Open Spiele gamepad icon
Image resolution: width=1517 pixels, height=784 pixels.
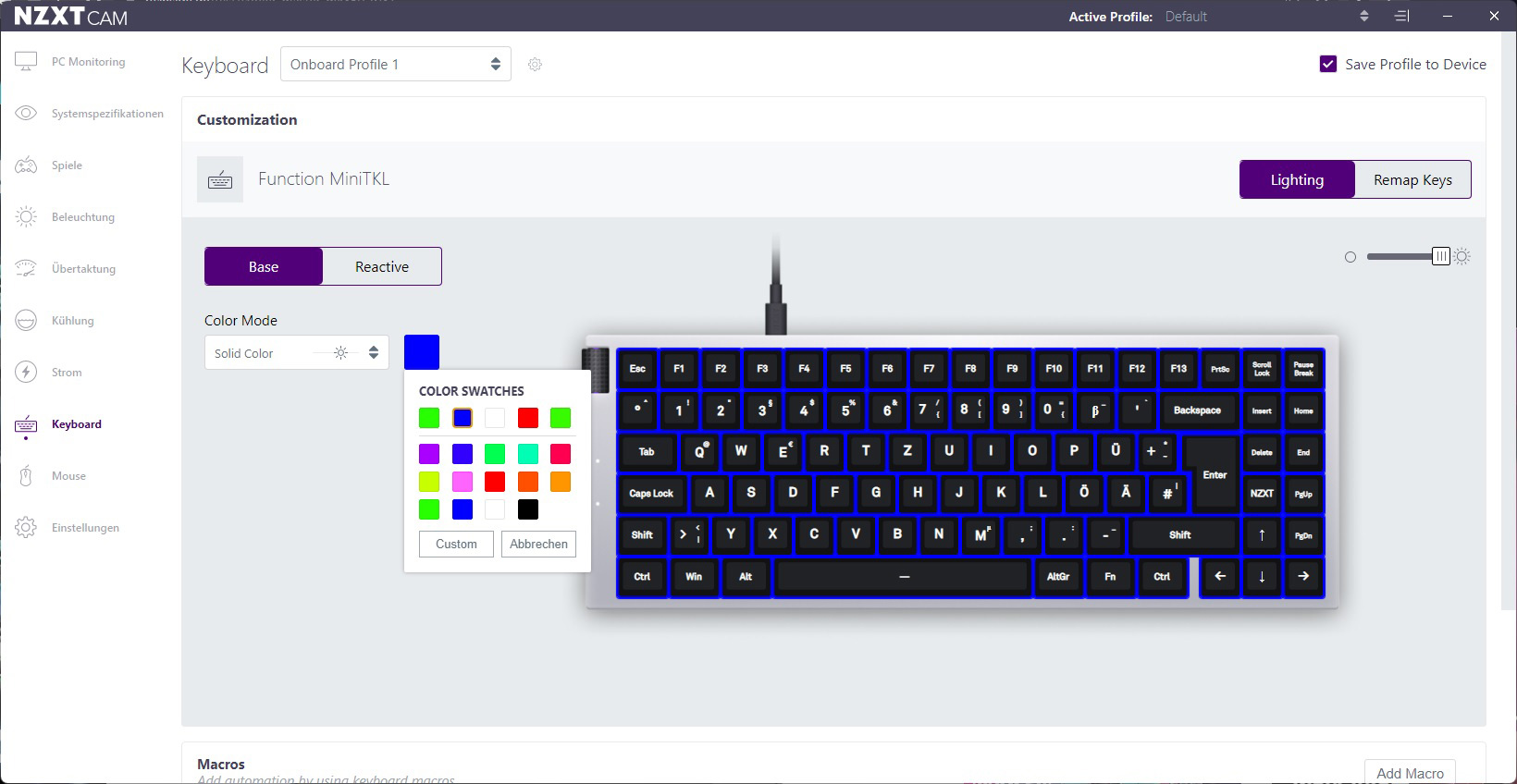[x=26, y=165]
